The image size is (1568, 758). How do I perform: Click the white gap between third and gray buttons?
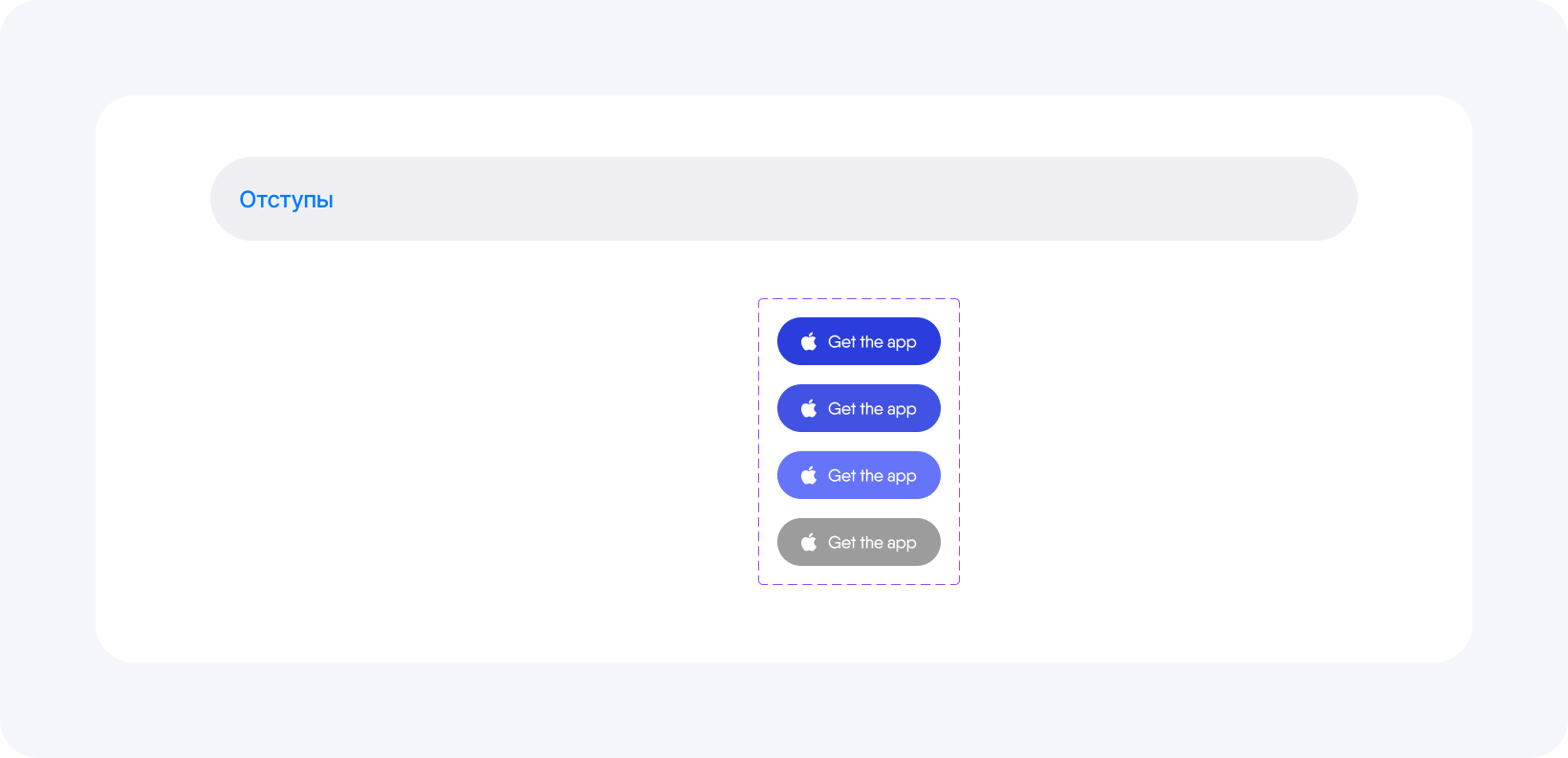[x=859, y=509]
